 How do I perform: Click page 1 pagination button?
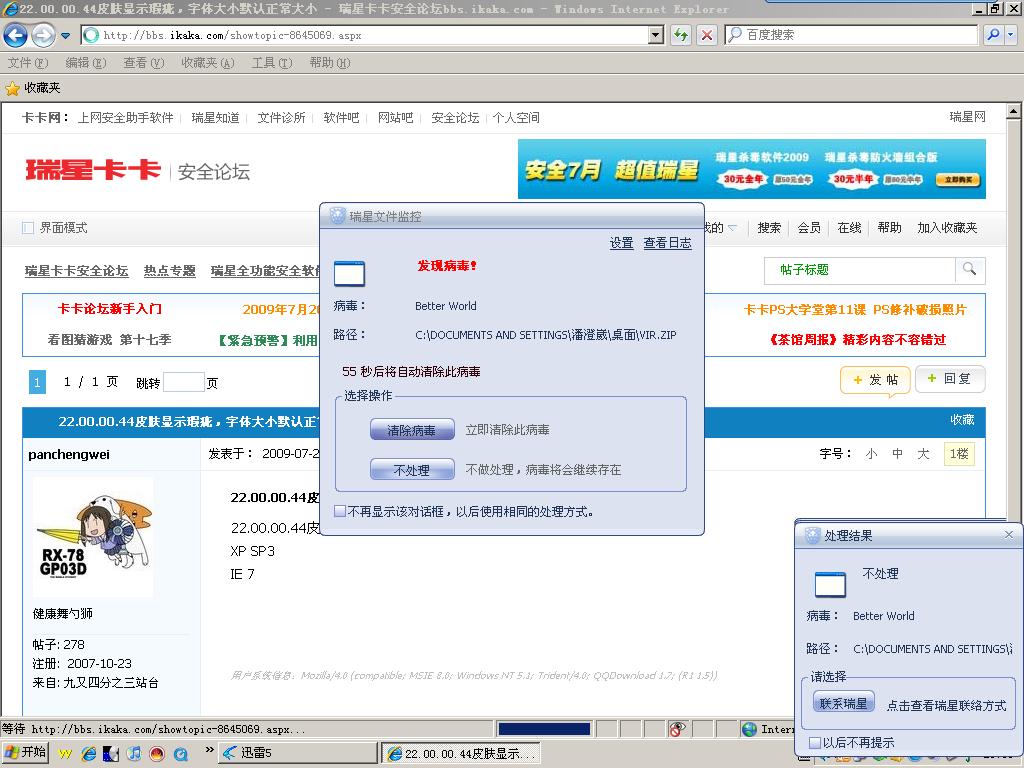click(x=37, y=382)
